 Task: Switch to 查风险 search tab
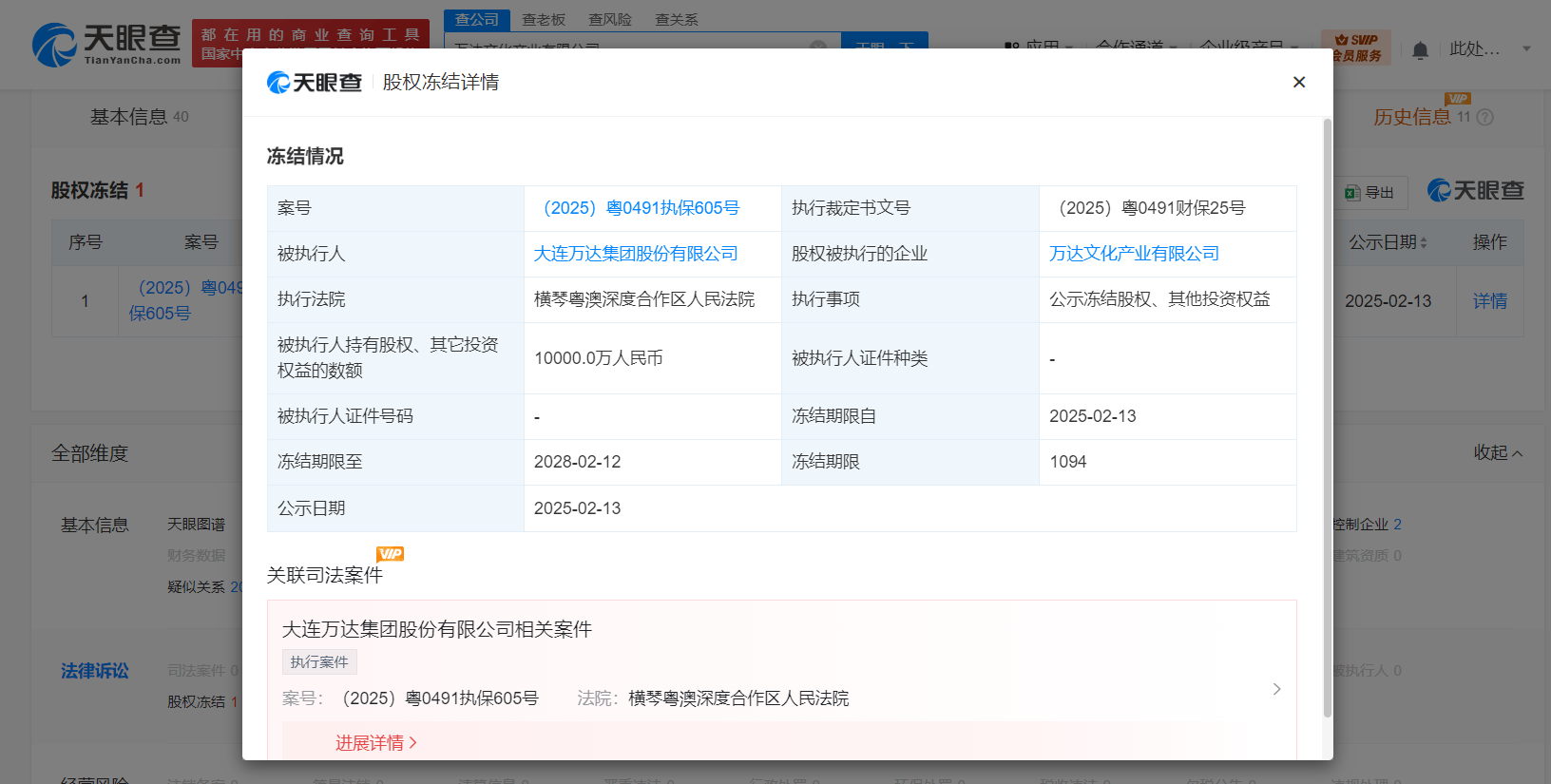pyautogui.click(x=610, y=19)
